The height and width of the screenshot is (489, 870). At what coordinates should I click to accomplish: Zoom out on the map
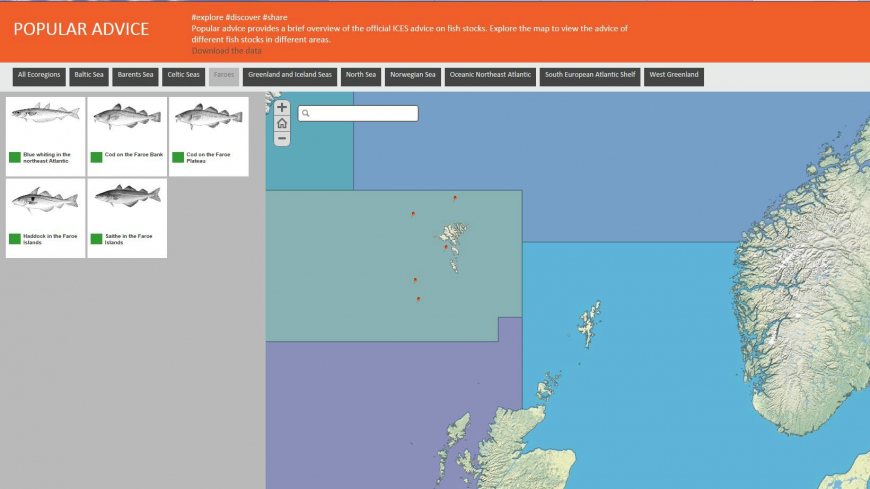(x=282, y=138)
